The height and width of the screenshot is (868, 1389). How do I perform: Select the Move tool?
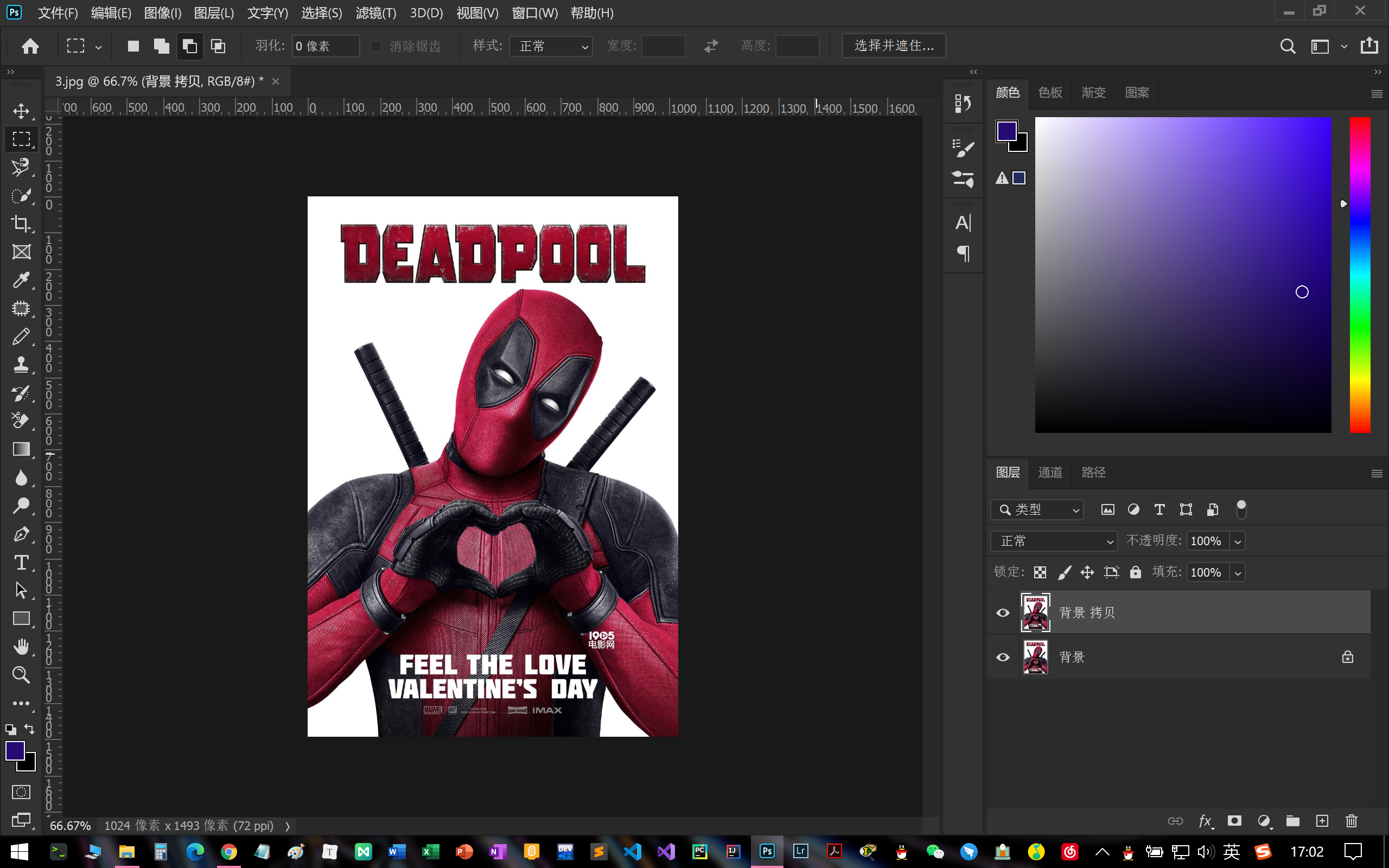click(21, 111)
